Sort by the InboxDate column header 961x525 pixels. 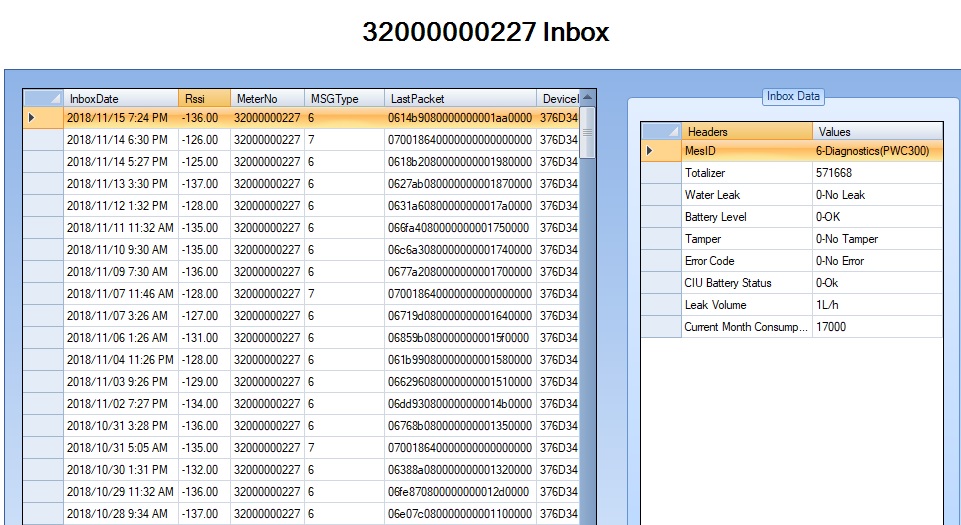(120, 99)
